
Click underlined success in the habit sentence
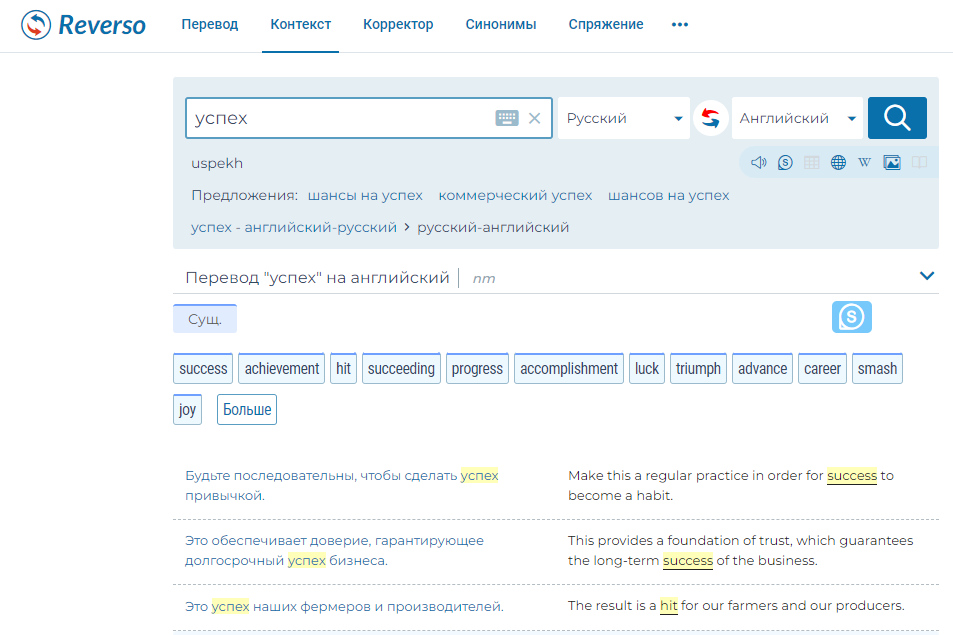[x=852, y=476]
